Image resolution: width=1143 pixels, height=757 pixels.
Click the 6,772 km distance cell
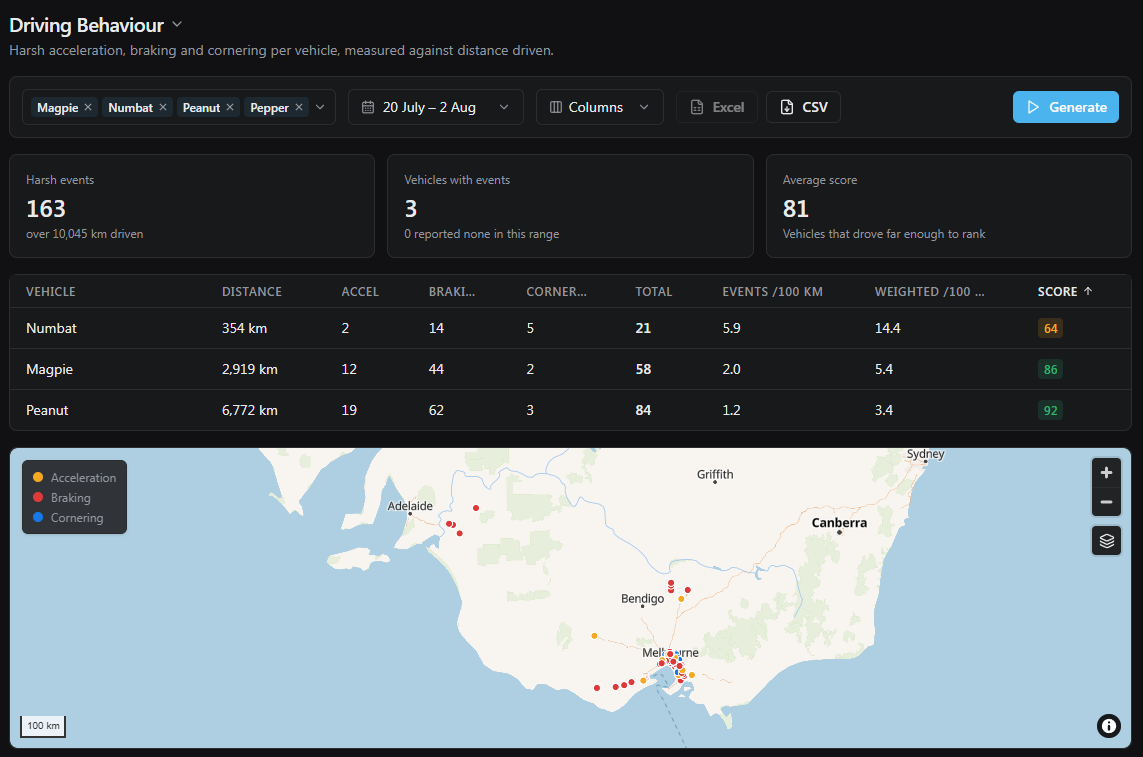point(249,410)
